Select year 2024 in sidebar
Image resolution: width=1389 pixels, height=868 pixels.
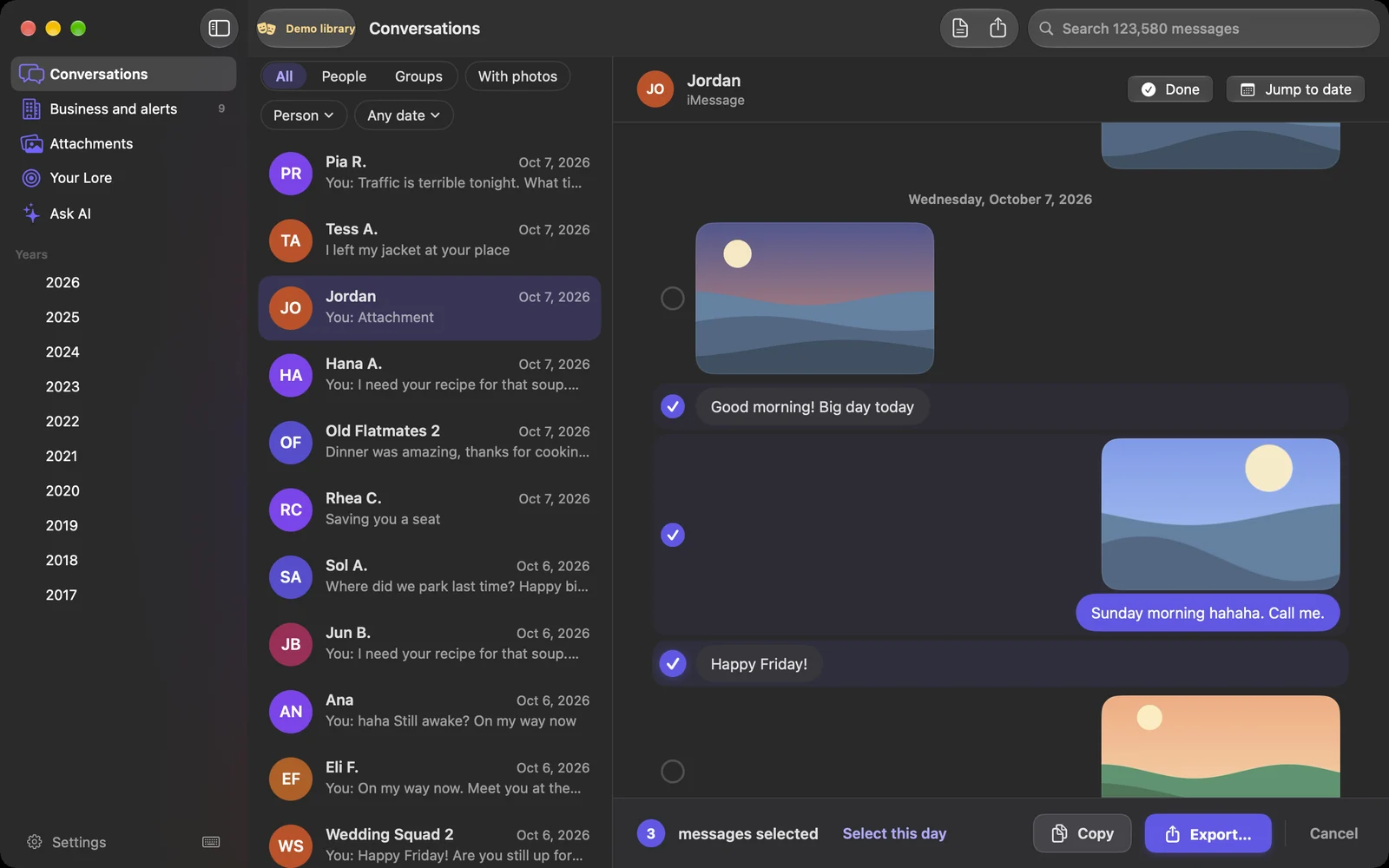63,352
